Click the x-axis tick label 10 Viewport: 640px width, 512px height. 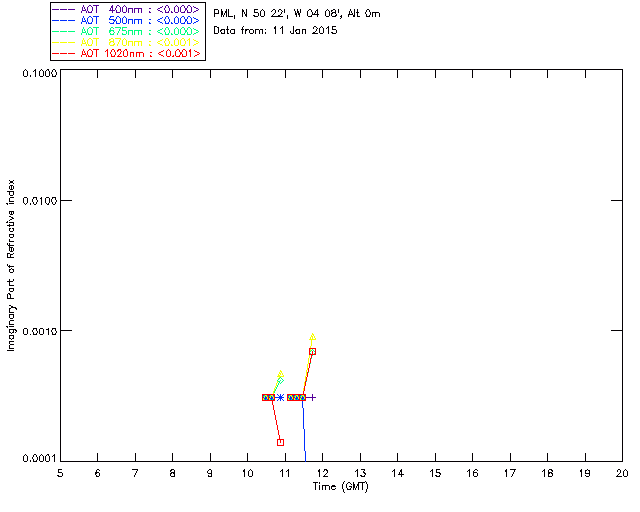[x=248, y=473]
